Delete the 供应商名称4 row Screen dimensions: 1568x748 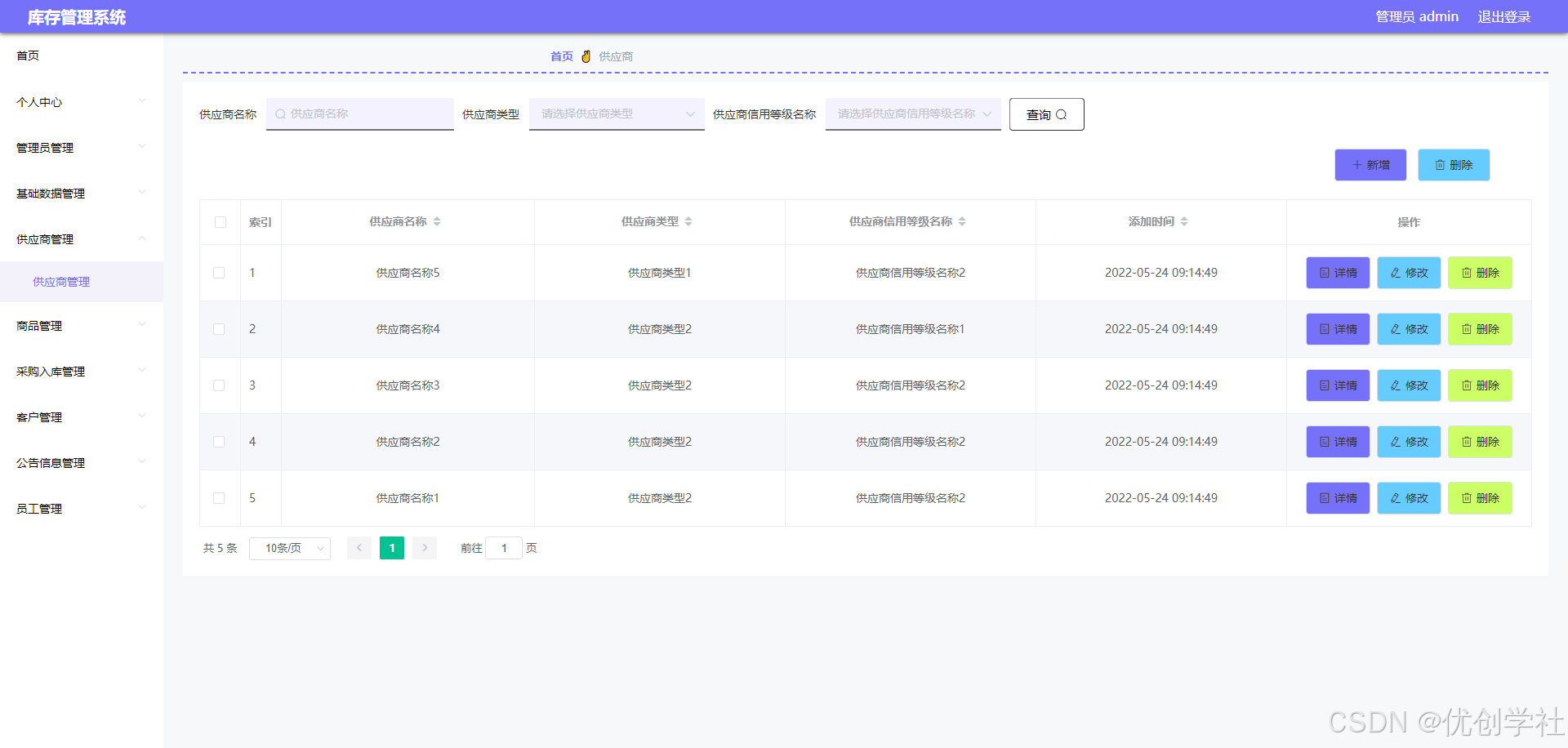pos(1480,329)
